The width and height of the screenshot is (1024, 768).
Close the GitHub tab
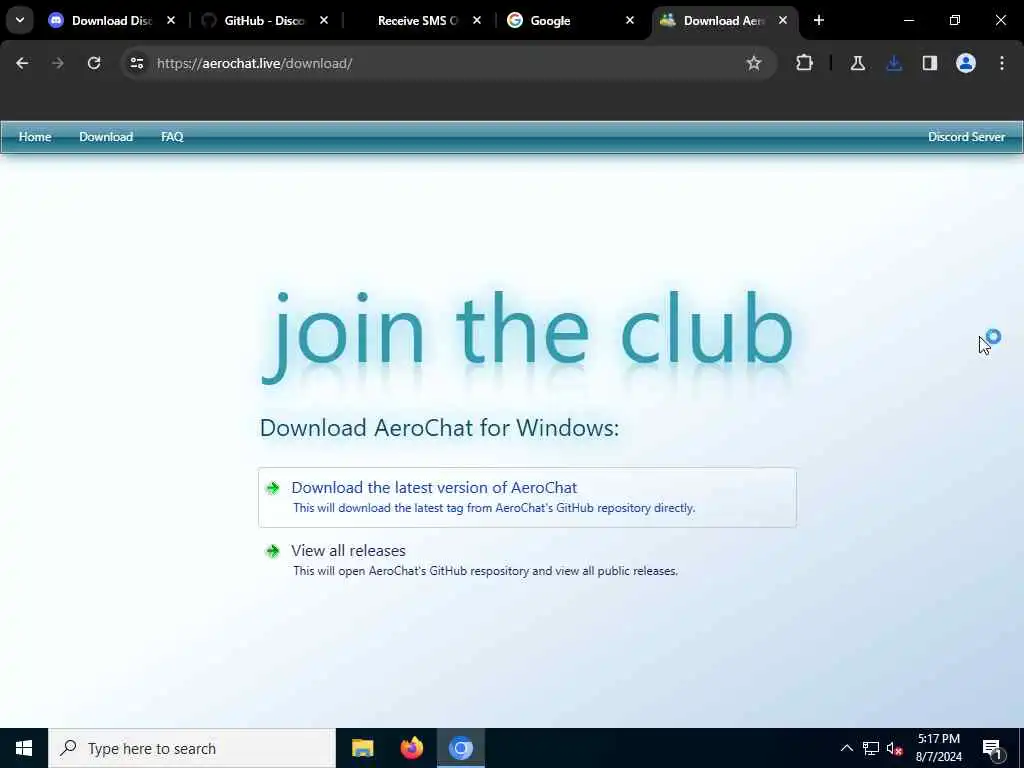[324, 21]
